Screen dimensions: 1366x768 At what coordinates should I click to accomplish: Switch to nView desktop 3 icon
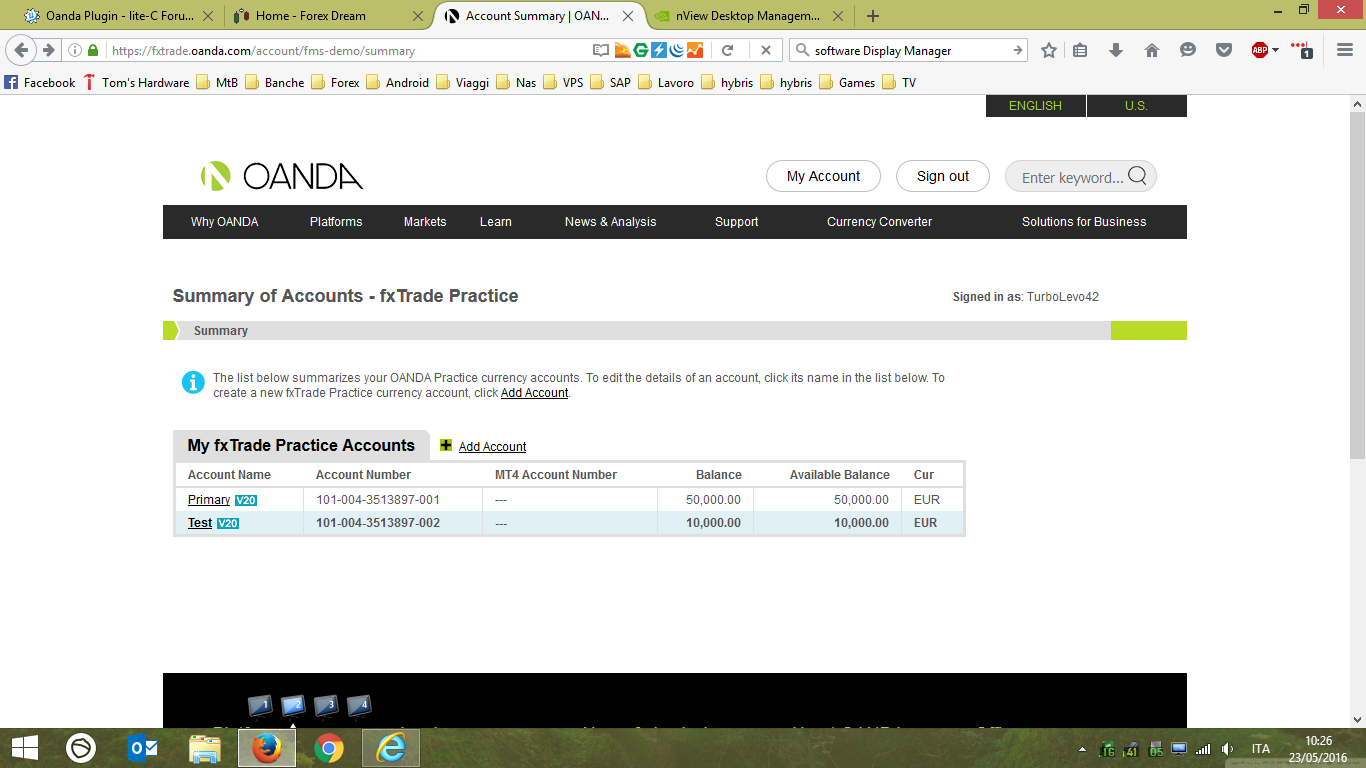[x=326, y=705]
